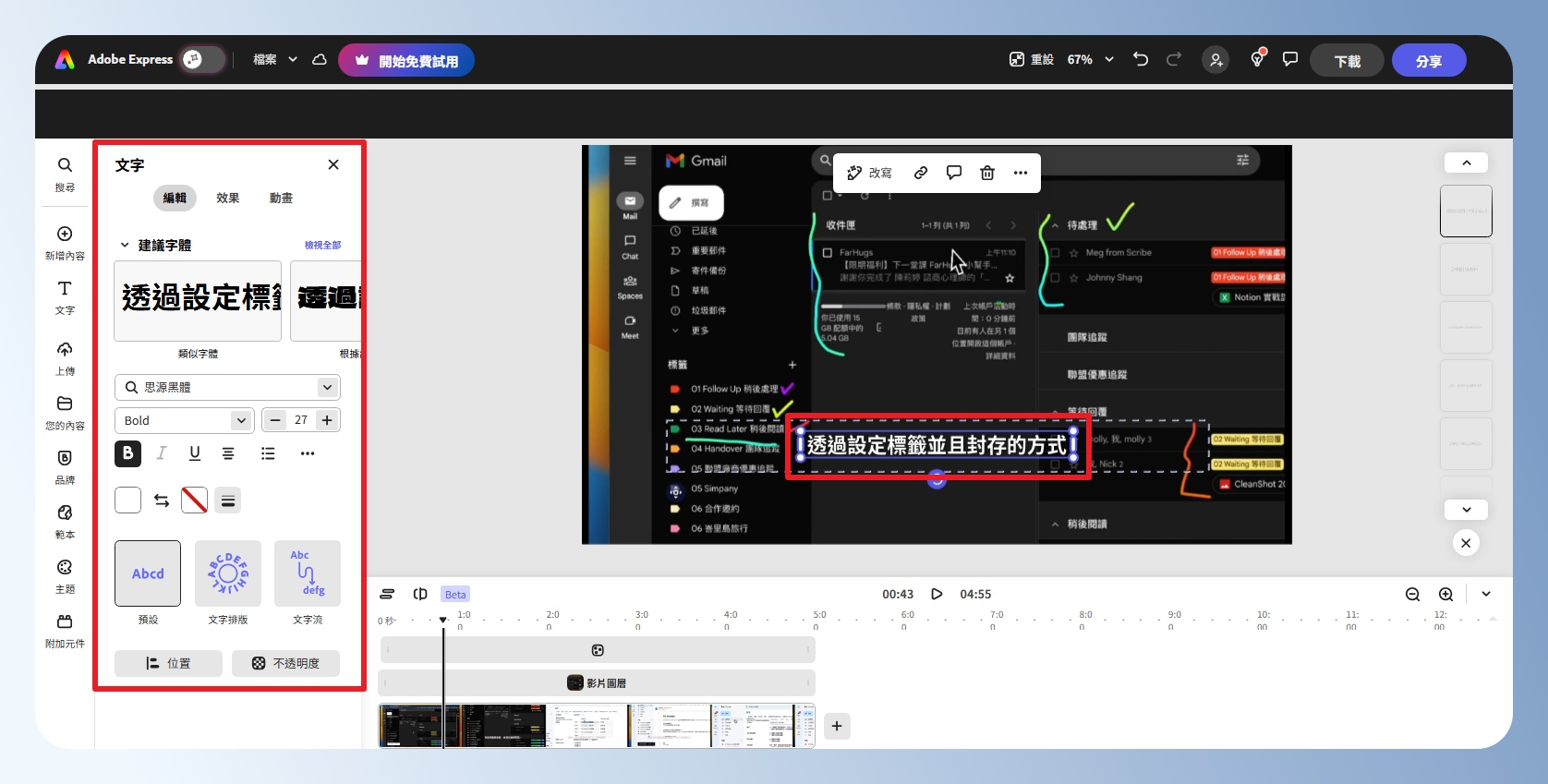Open the Upload panel from sidebar
This screenshot has height=784, width=1548.
point(65,356)
